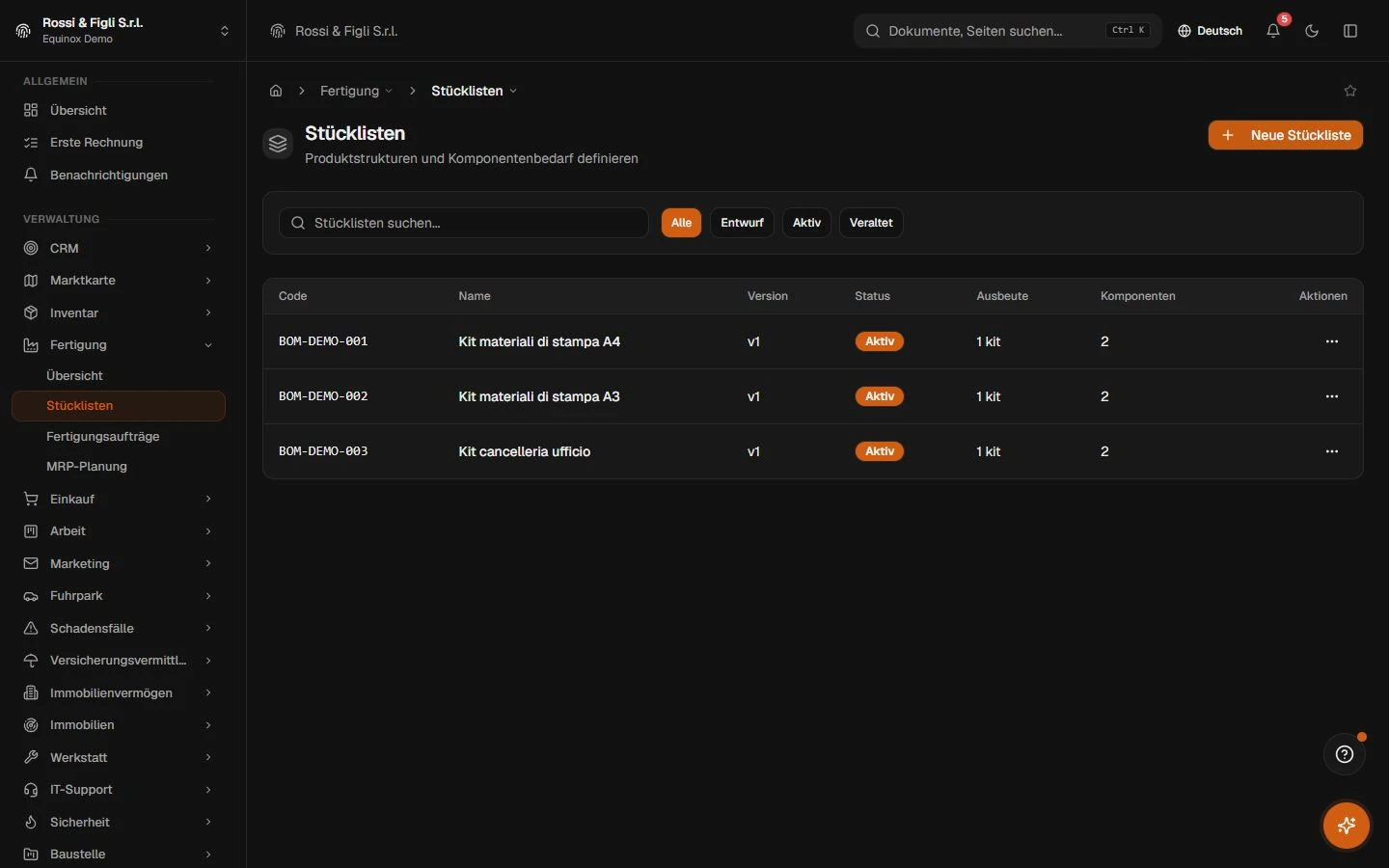Viewport: 1389px width, 868px height.
Task: Click the Stücklisten suchen search field
Action: [464, 223]
